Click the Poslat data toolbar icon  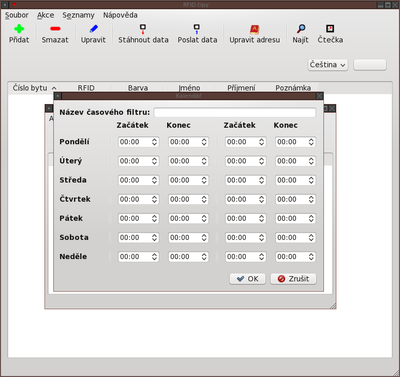(197, 29)
